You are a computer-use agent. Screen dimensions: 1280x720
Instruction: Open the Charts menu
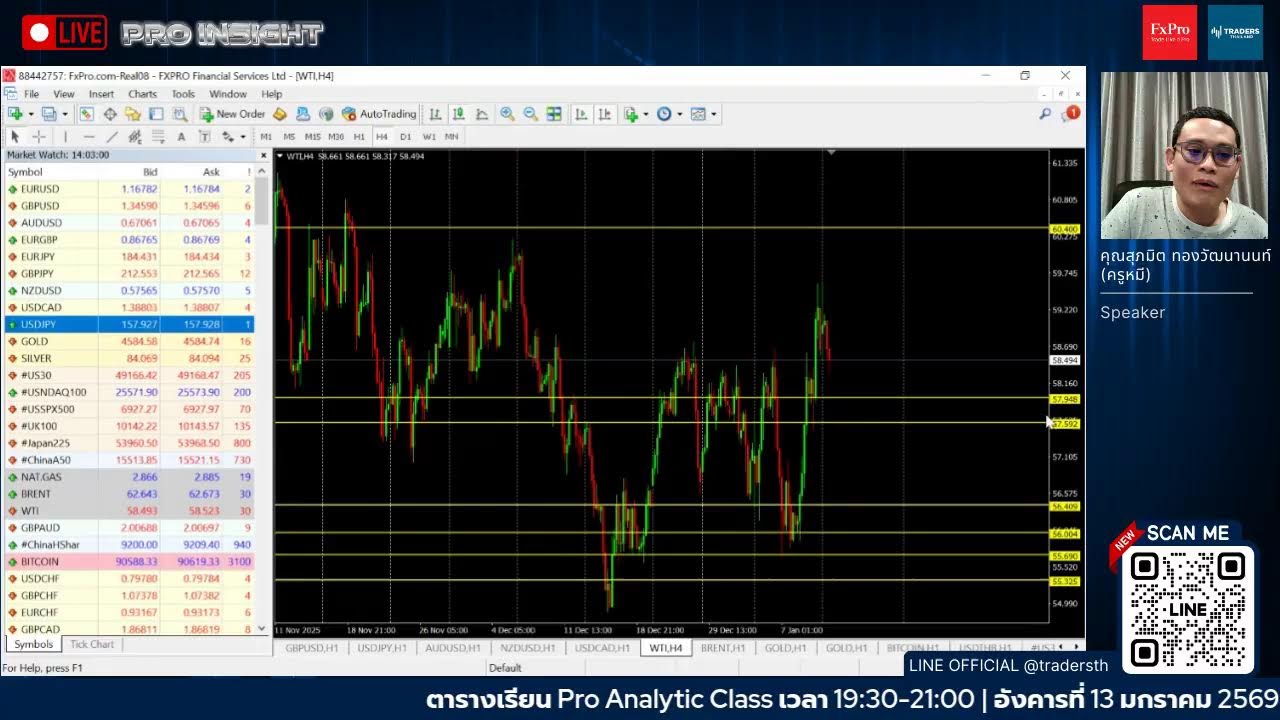click(x=142, y=94)
